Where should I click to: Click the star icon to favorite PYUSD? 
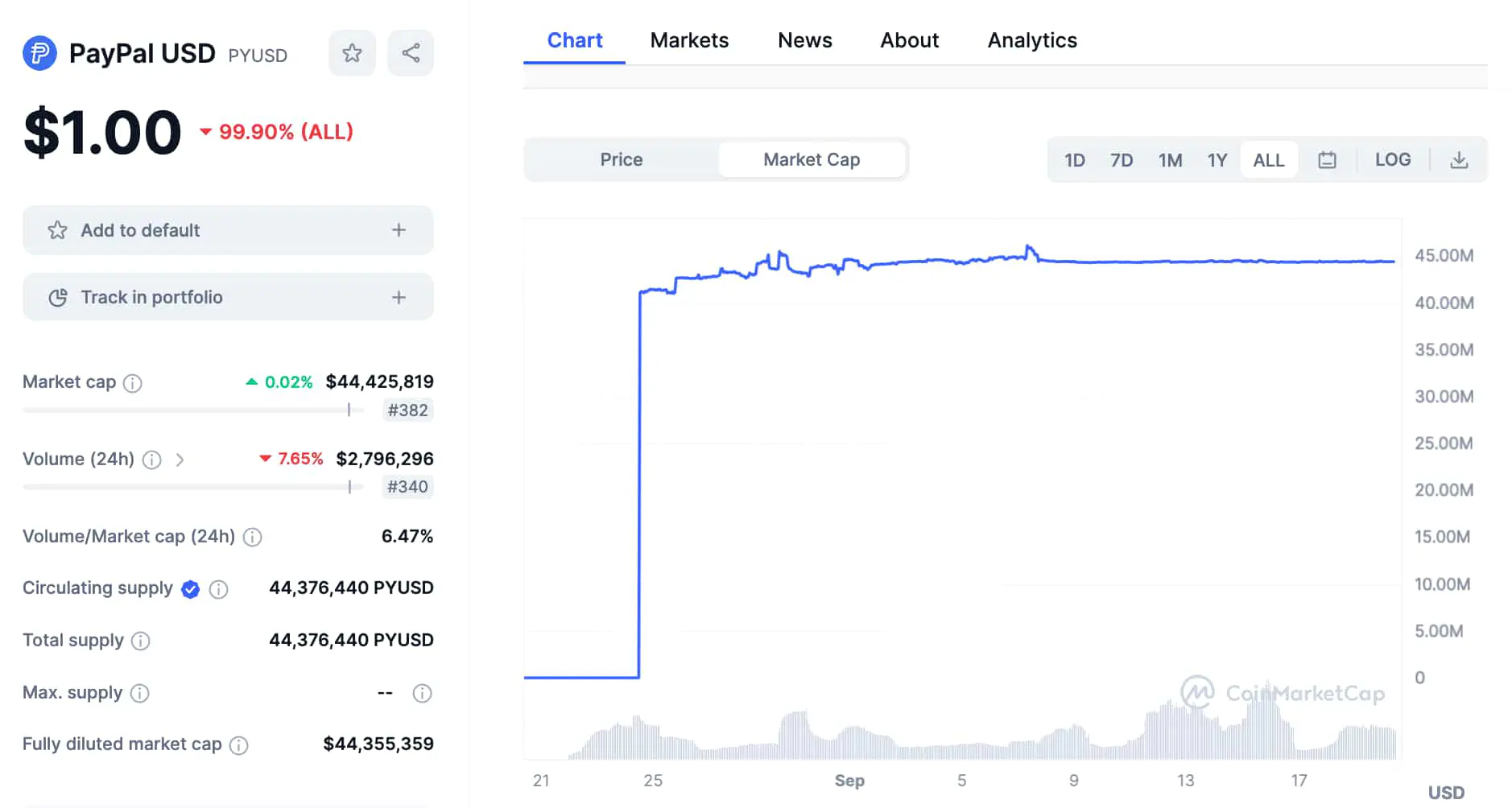point(352,52)
